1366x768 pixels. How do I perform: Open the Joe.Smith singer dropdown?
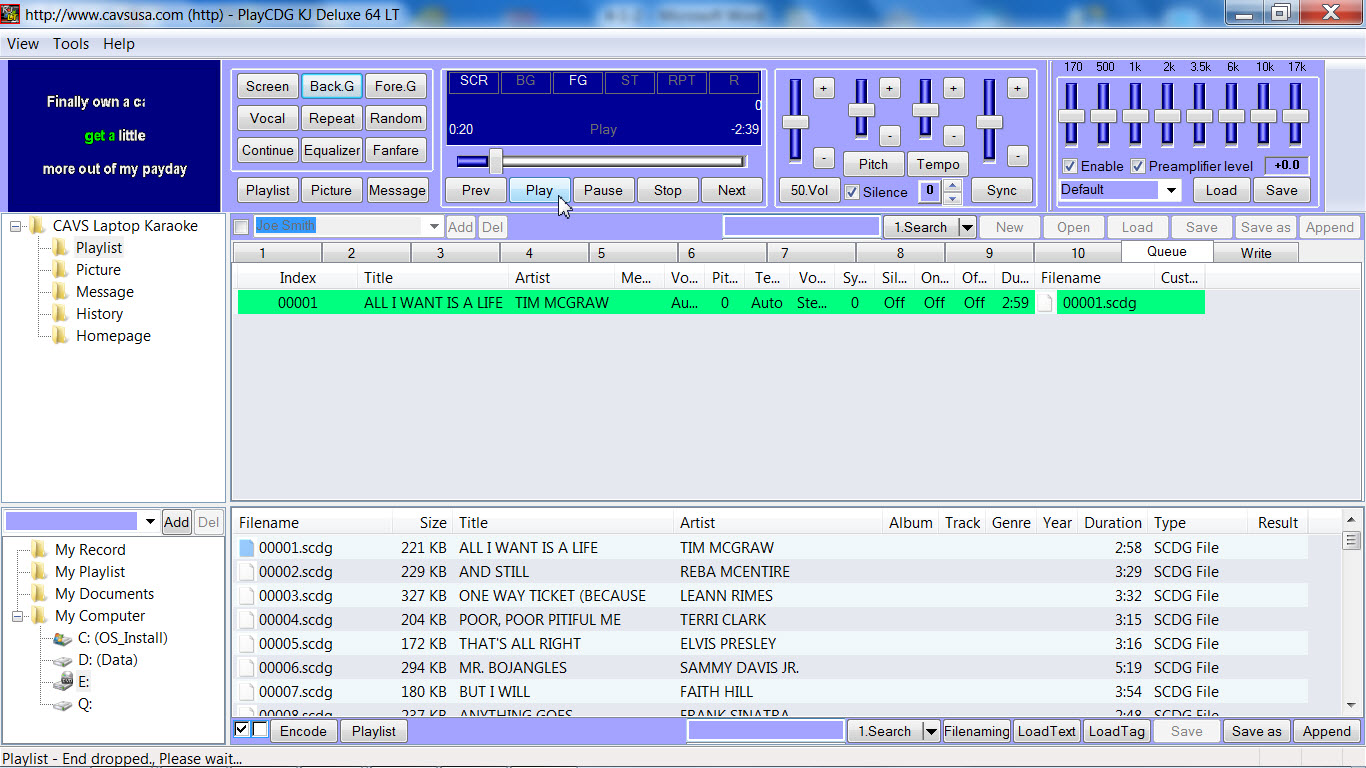[x=434, y=227]
